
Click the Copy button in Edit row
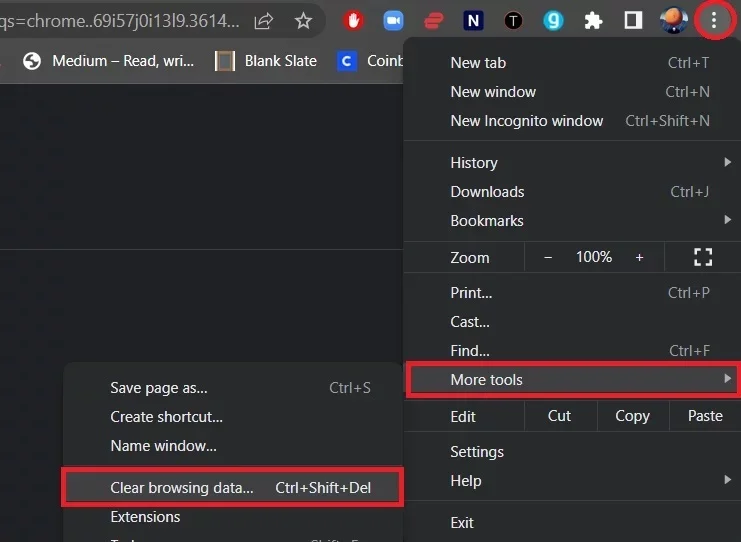coord(633,416)
